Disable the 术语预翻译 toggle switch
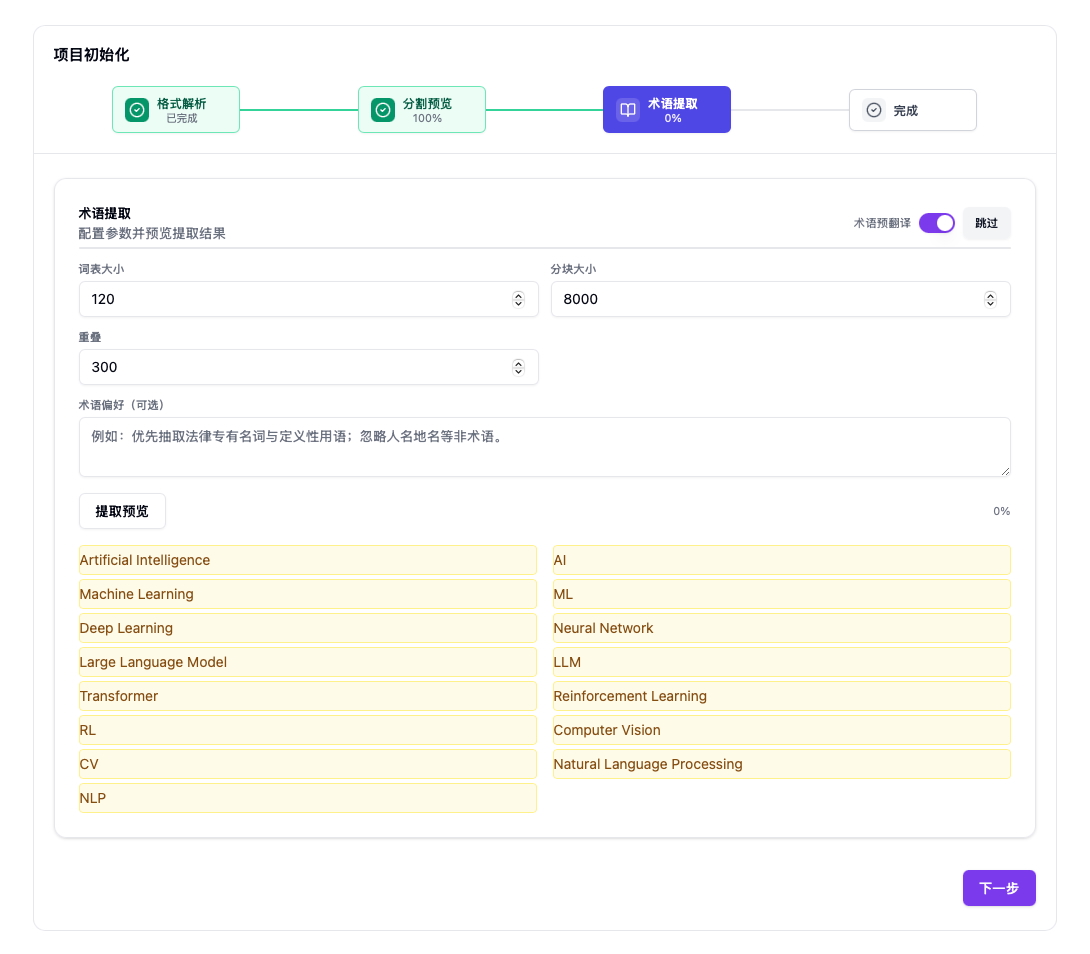The height and width of the screenshot is (954, 1090). pyautogui.click(x=937, y=223)
